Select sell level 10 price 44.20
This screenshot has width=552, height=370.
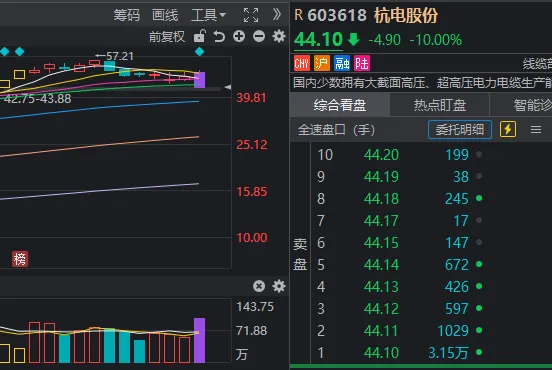coord(381,155)
